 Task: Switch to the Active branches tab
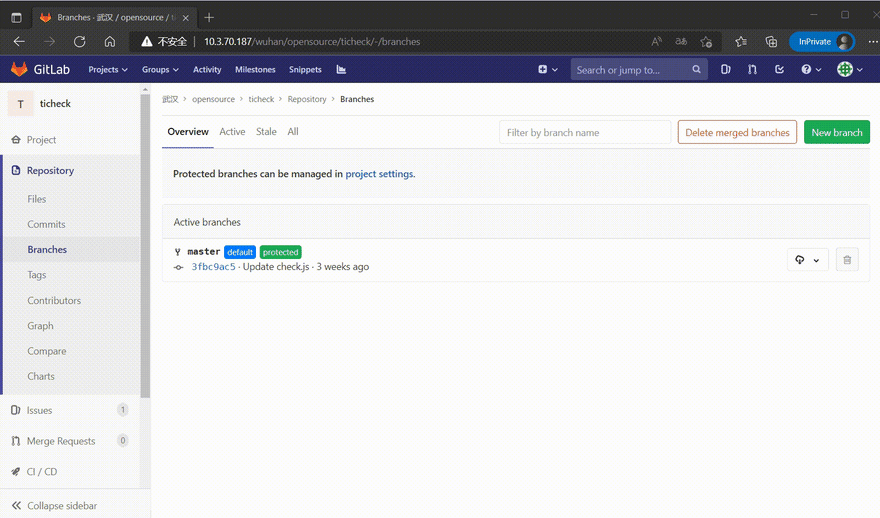232,132
